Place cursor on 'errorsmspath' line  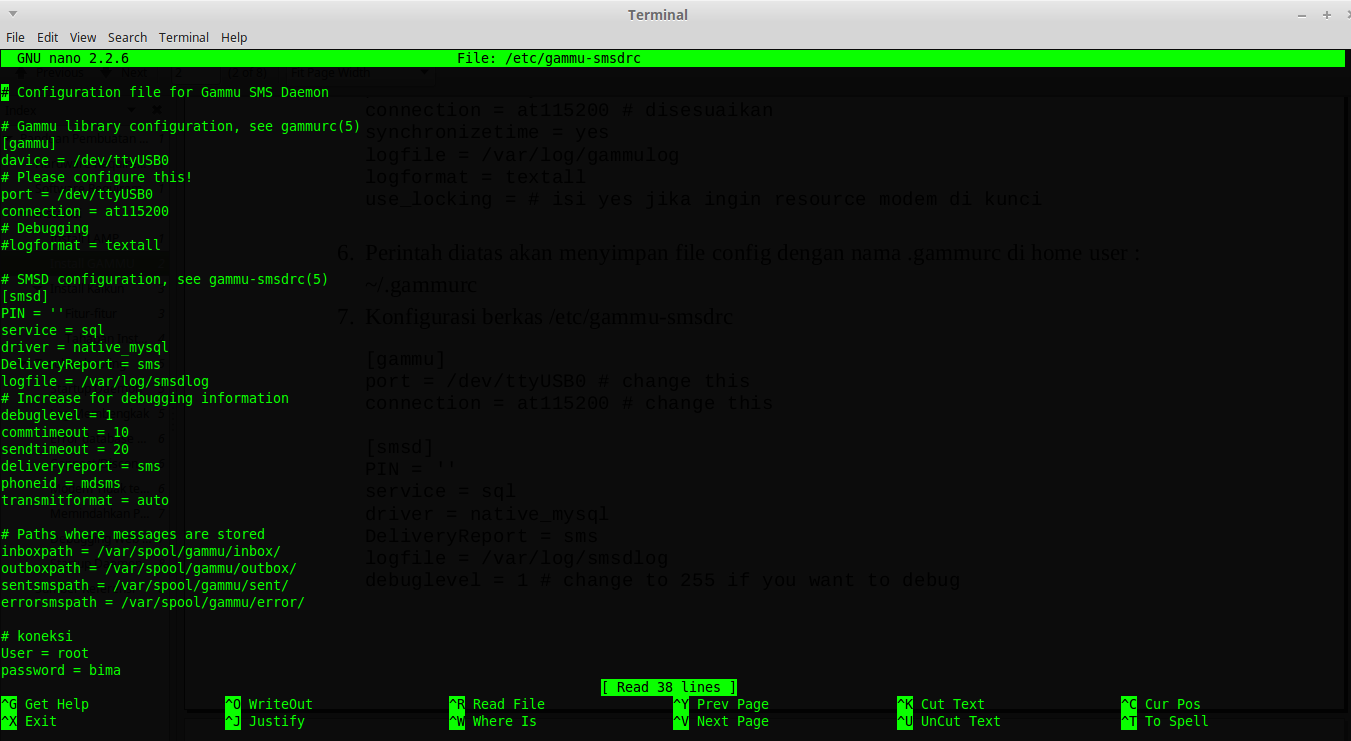(153, 602)
